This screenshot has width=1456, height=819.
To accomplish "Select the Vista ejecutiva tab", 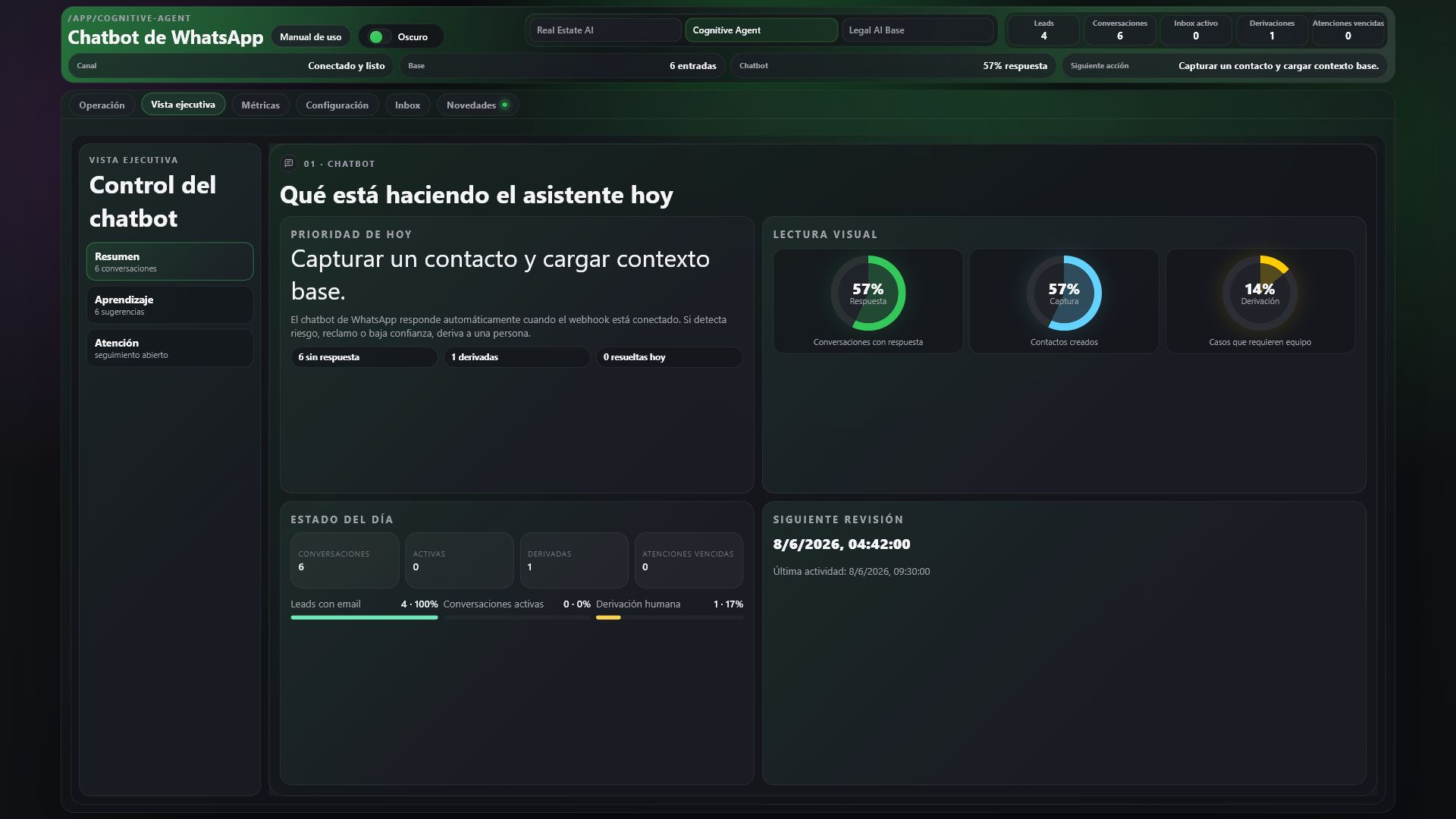I will point(183,104).
